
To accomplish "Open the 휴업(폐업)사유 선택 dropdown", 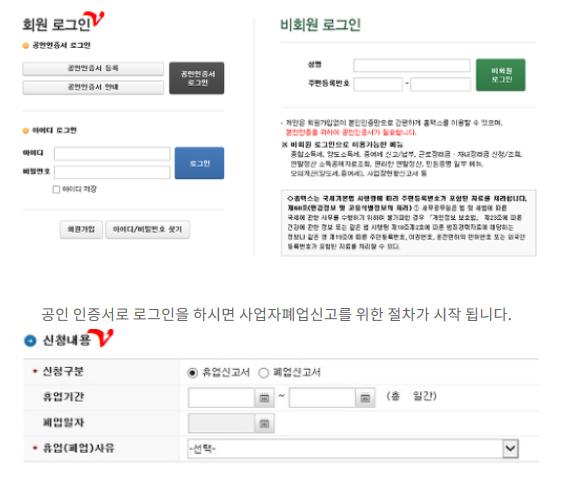I will tap(353, 448).
